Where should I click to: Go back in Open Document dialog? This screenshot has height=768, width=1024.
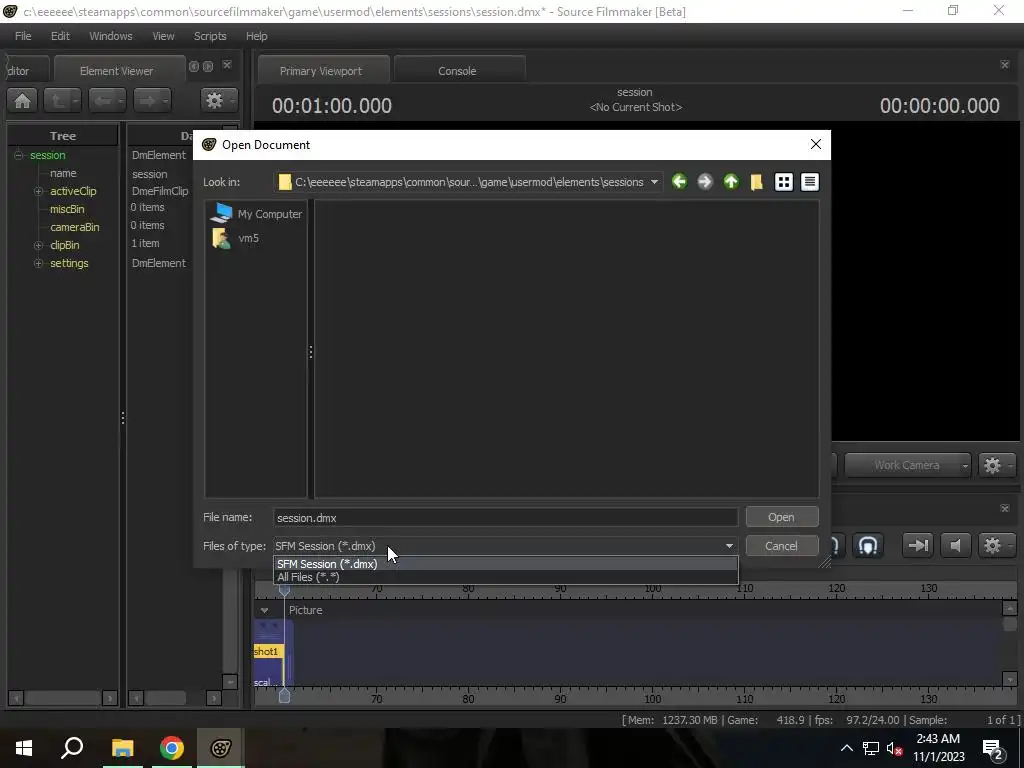pyautogui.click(x=679, y=182)
